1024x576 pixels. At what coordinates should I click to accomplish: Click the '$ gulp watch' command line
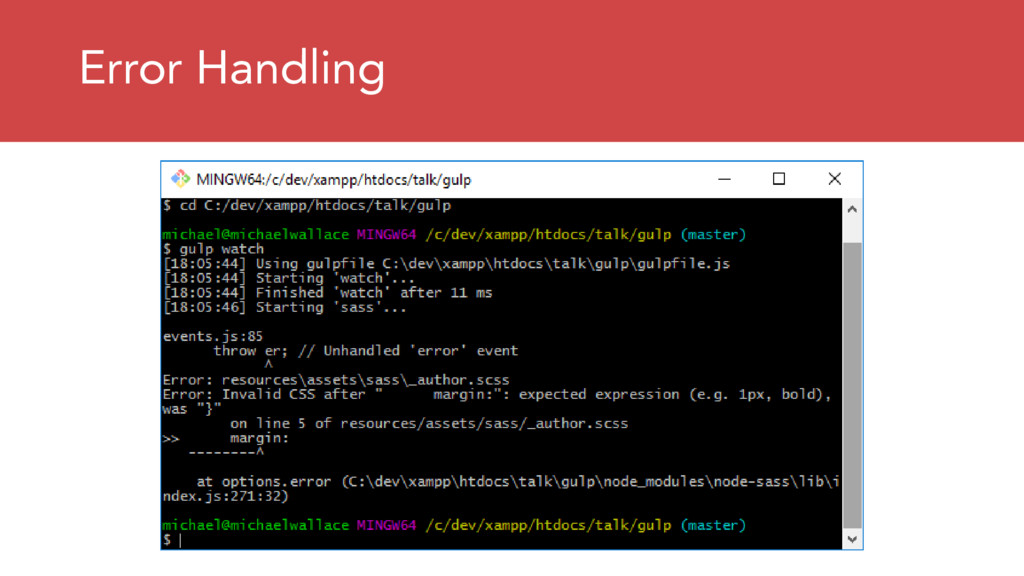point(214,249)
